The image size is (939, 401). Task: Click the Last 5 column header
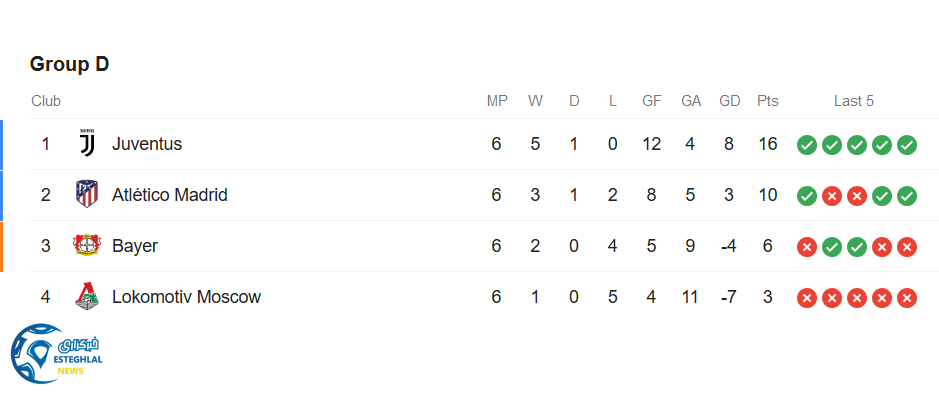coord(854,101)
